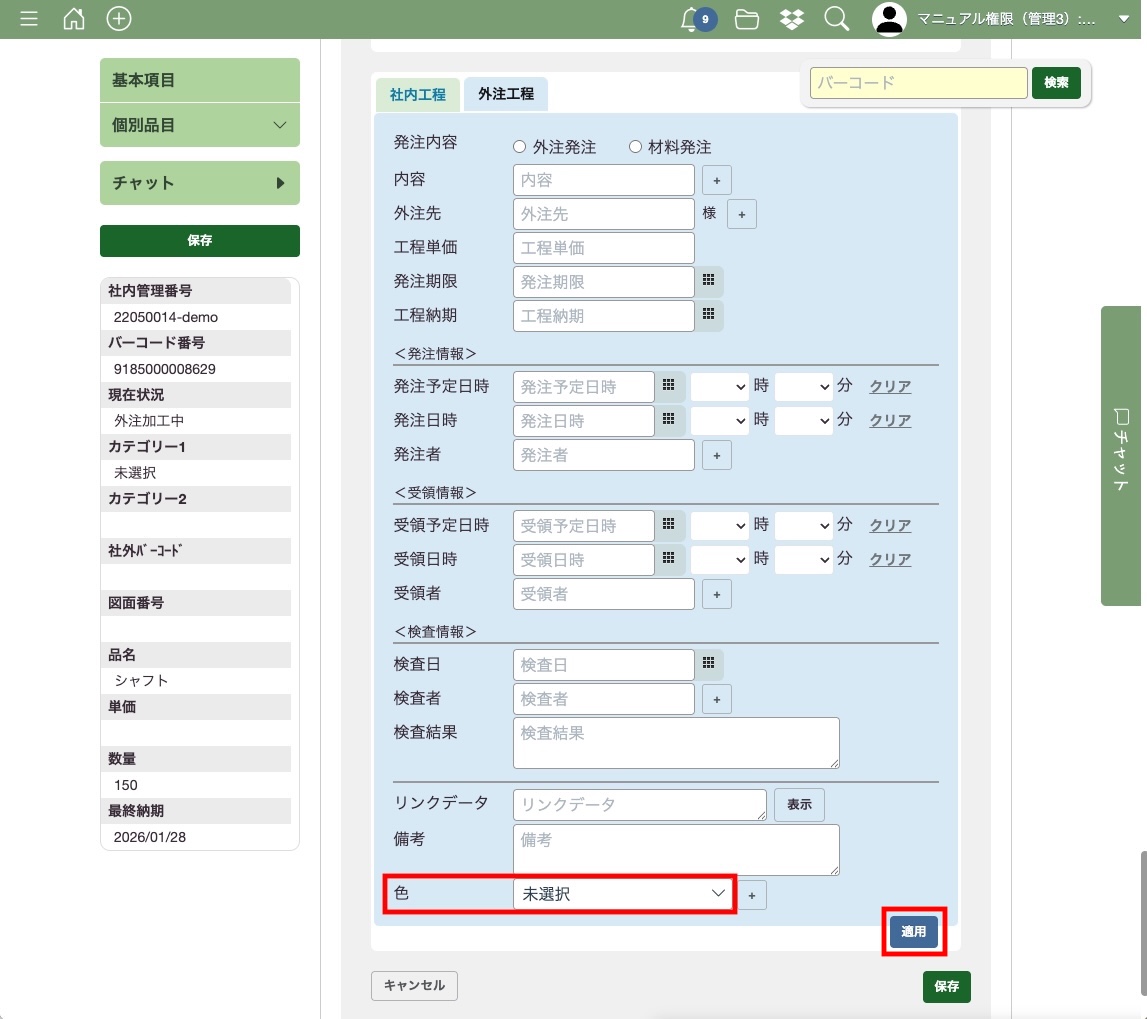Open the user account dropdown arrow
The width and height of the screenshot is (1147, 1019).
tap(1123, 19)
